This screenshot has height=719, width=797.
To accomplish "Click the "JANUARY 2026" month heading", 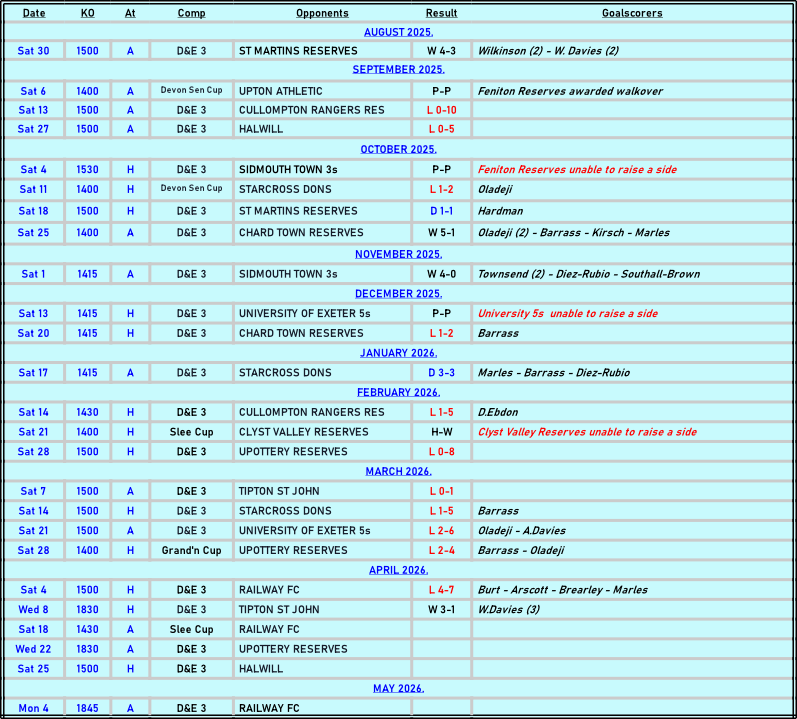I will (398, 353).
